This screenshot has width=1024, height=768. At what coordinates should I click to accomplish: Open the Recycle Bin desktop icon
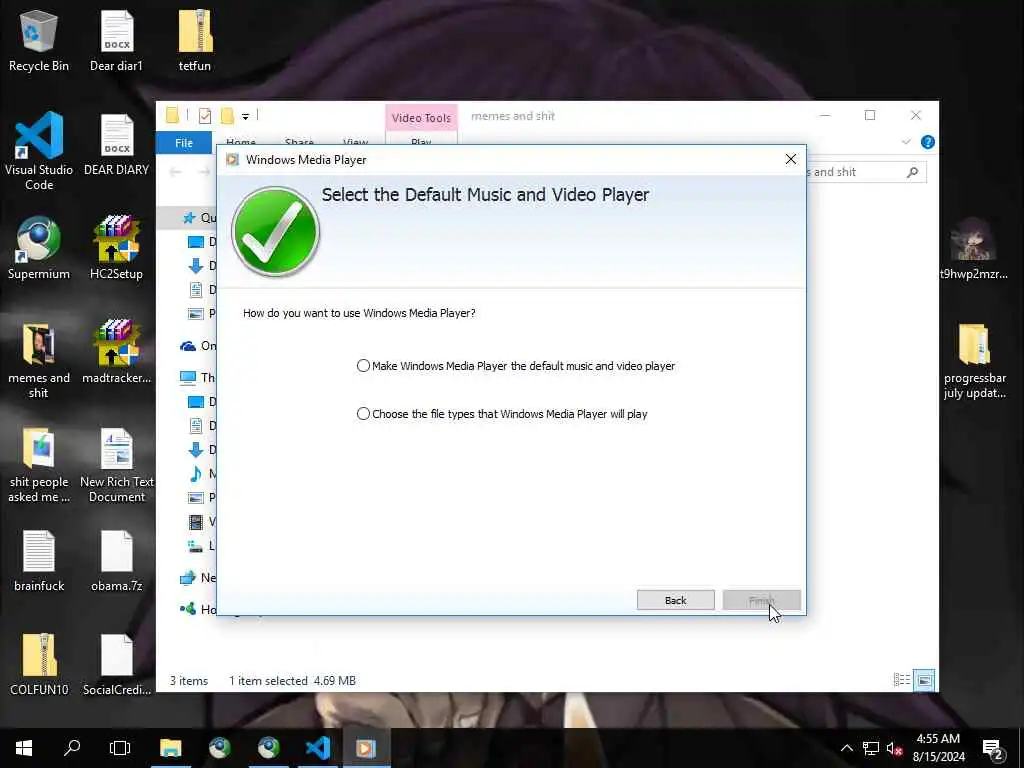pyautogui.click(x=39, y=40)
